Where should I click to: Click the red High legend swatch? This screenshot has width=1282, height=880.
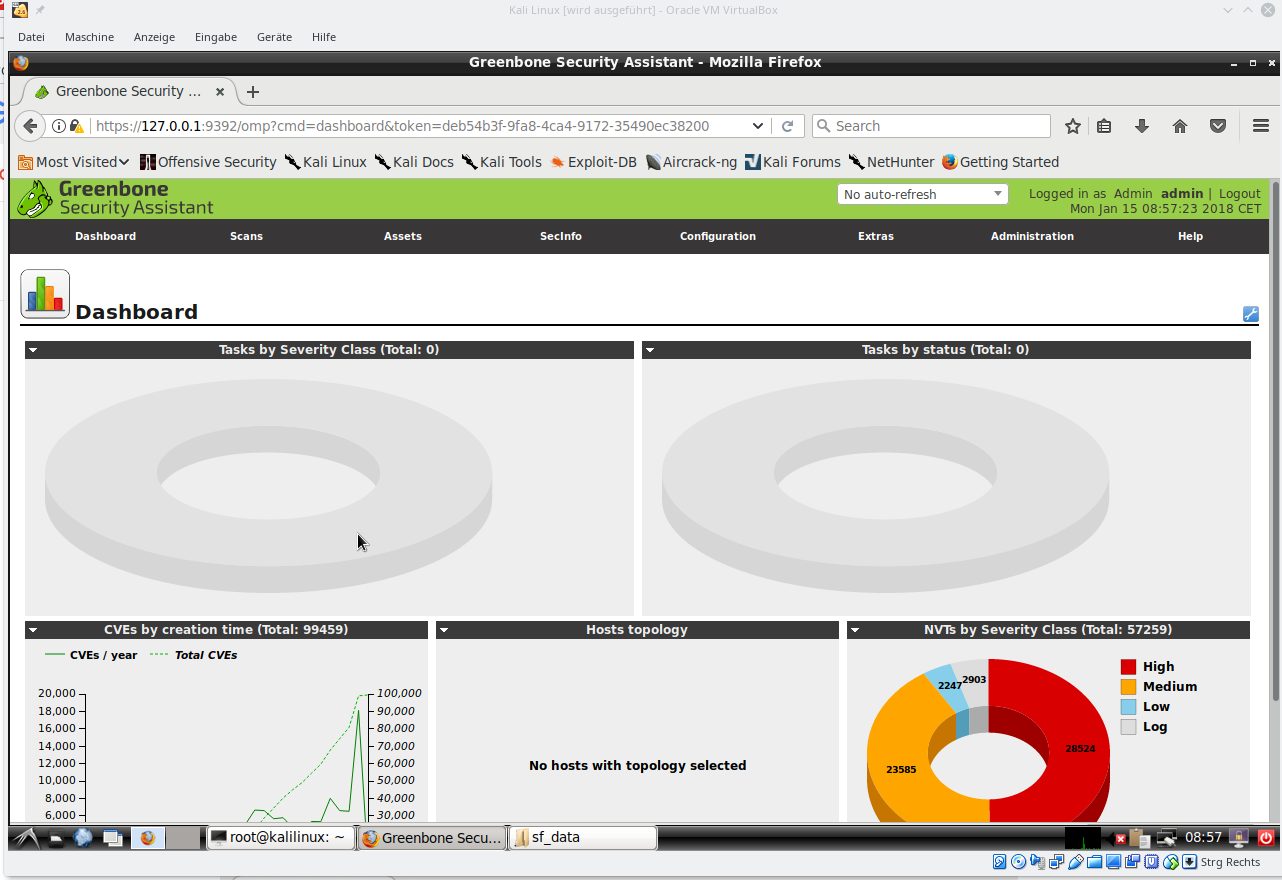[x=1128, y=667]
